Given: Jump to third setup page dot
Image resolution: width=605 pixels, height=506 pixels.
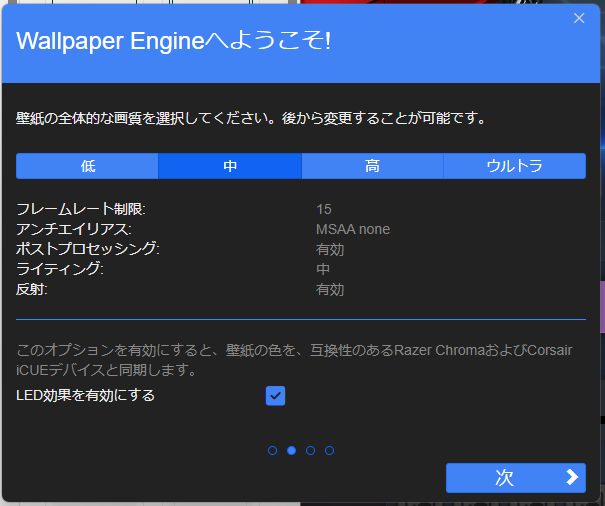Looking at the screenshot, I should [311, 450].
